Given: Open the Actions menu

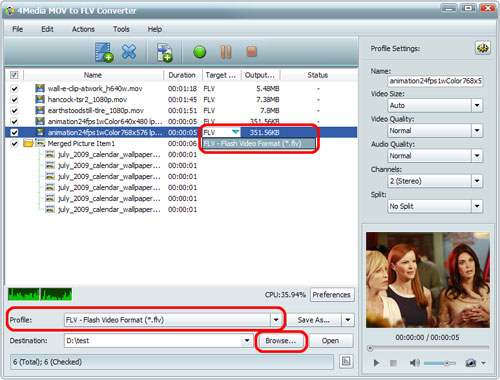Looking at the screenshot, I should point(83,29).
